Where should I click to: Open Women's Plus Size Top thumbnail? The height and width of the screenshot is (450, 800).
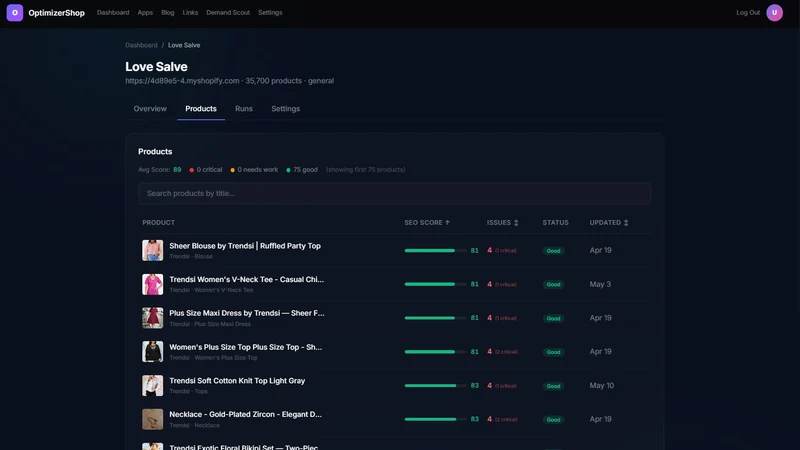(x=153, y=352)
